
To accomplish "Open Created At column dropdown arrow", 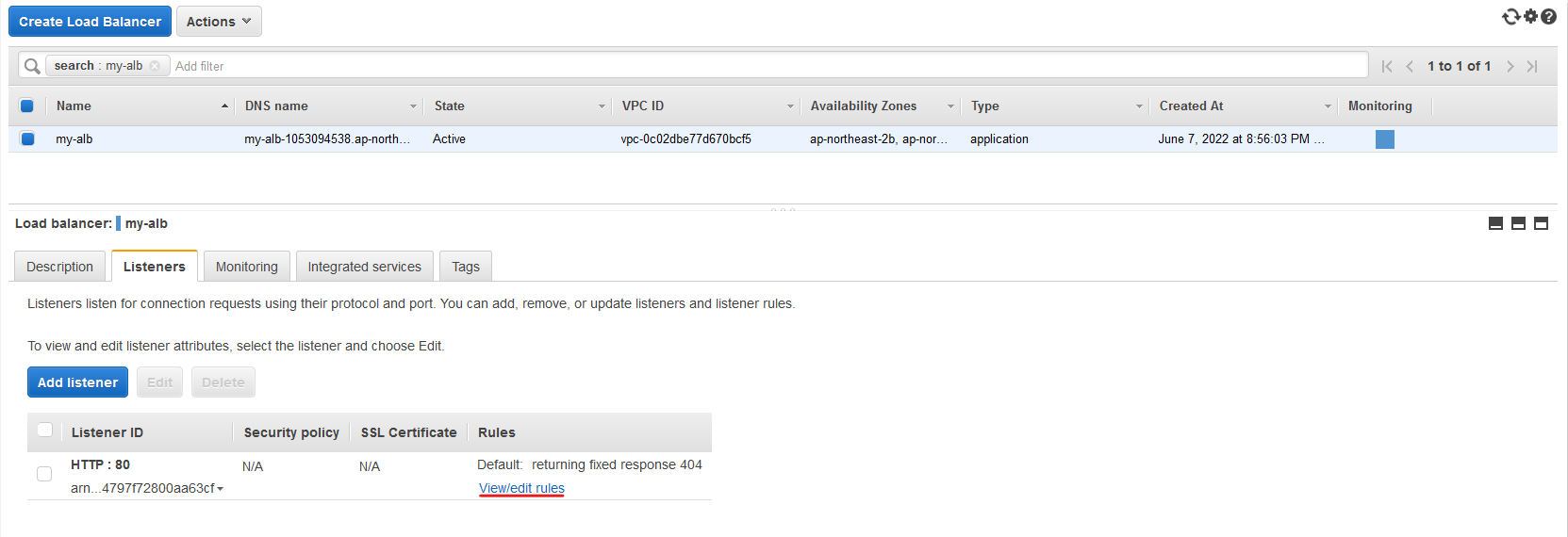I will pyautogui.click(x=1328, y=106).
